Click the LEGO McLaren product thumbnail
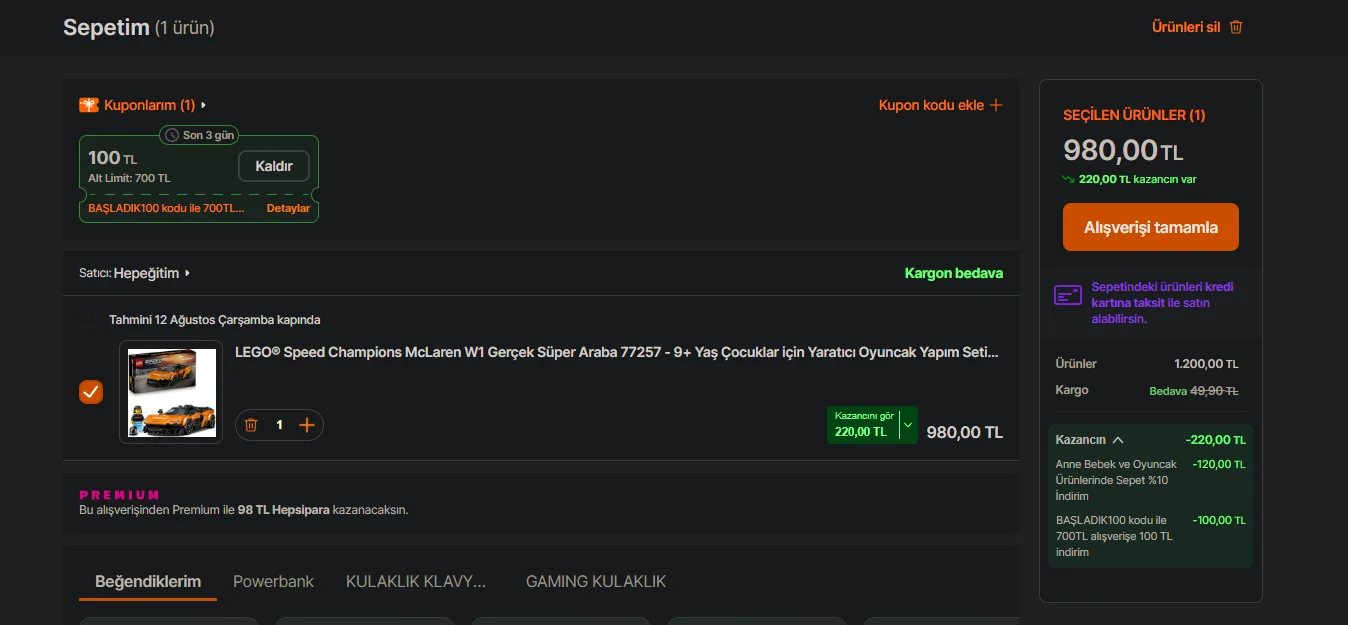This screenshot has width=1348, height=625. (171, 392)
